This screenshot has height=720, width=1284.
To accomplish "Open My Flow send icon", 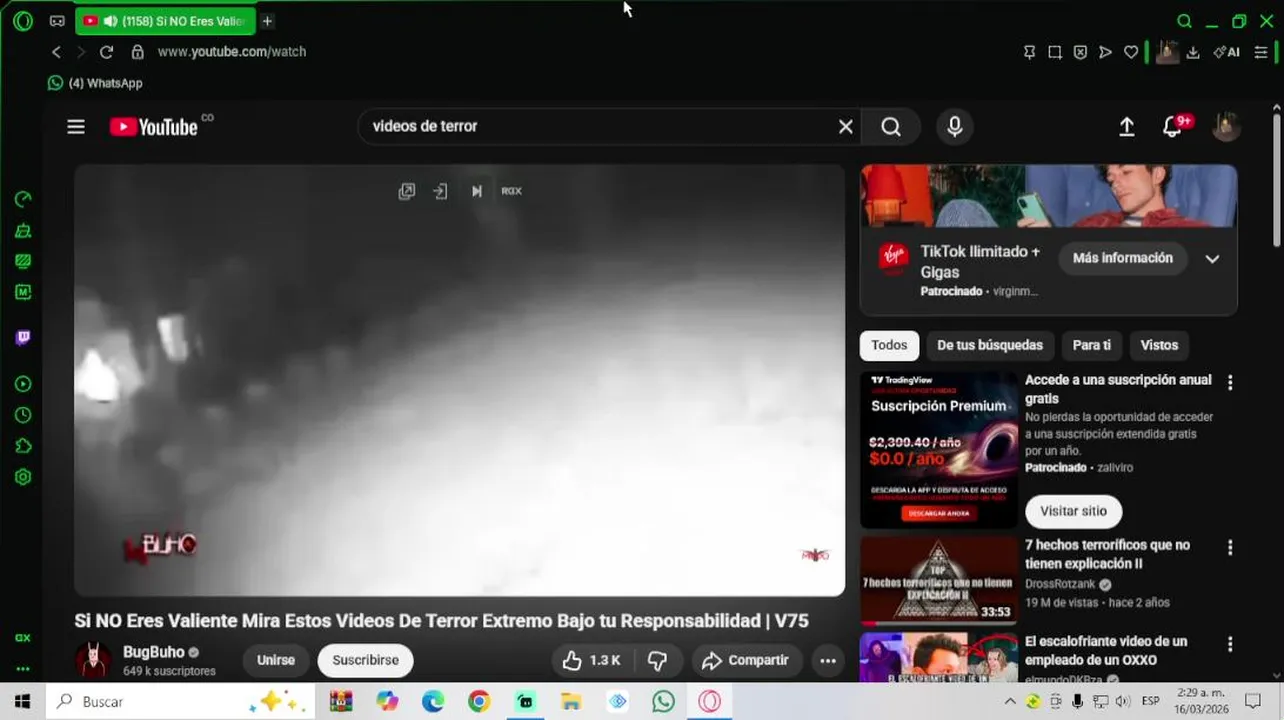I will click(1105, 52).
